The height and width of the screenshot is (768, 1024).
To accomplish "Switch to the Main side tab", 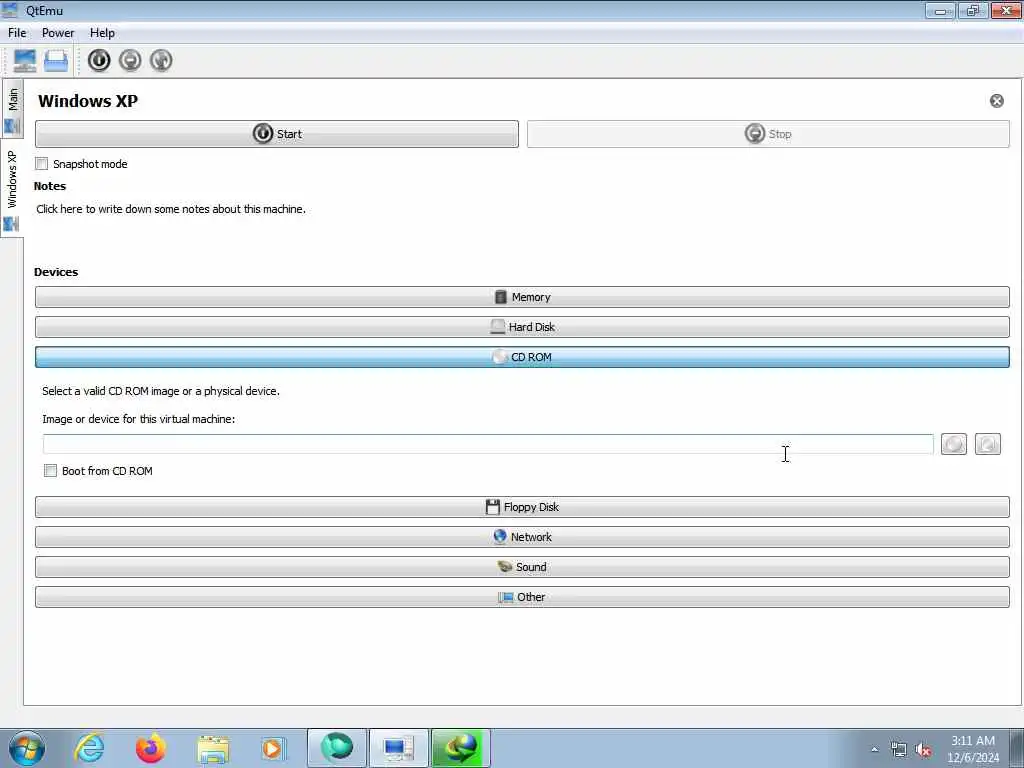I will [12, 108].
